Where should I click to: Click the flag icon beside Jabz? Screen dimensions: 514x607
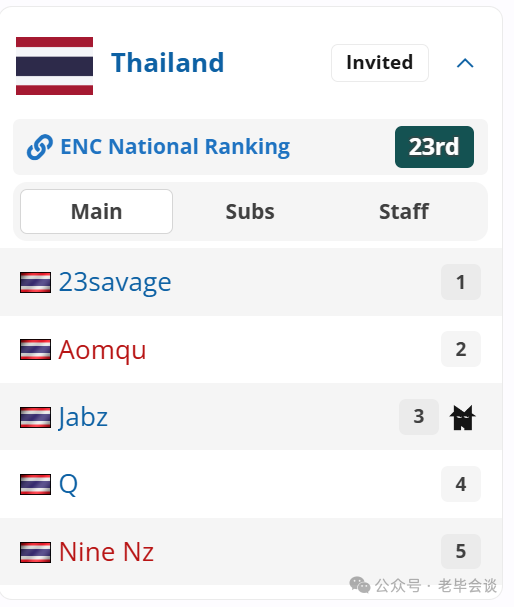[x=35, y=417]
